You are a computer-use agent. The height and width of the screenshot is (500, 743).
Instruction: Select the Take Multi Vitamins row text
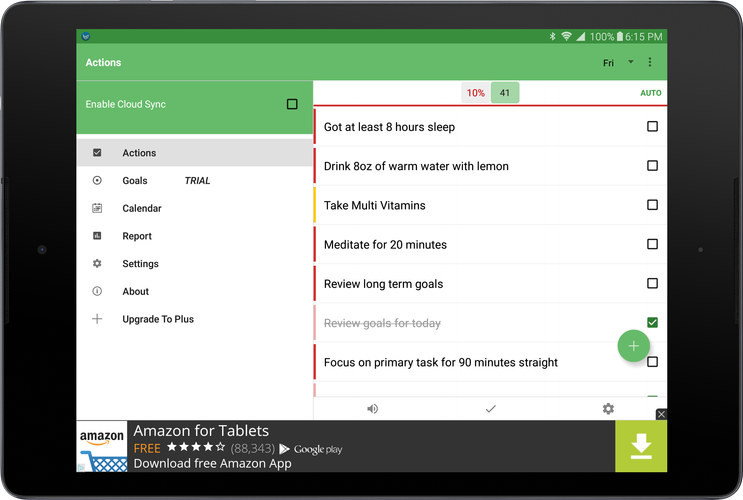(x=374, y=205)
